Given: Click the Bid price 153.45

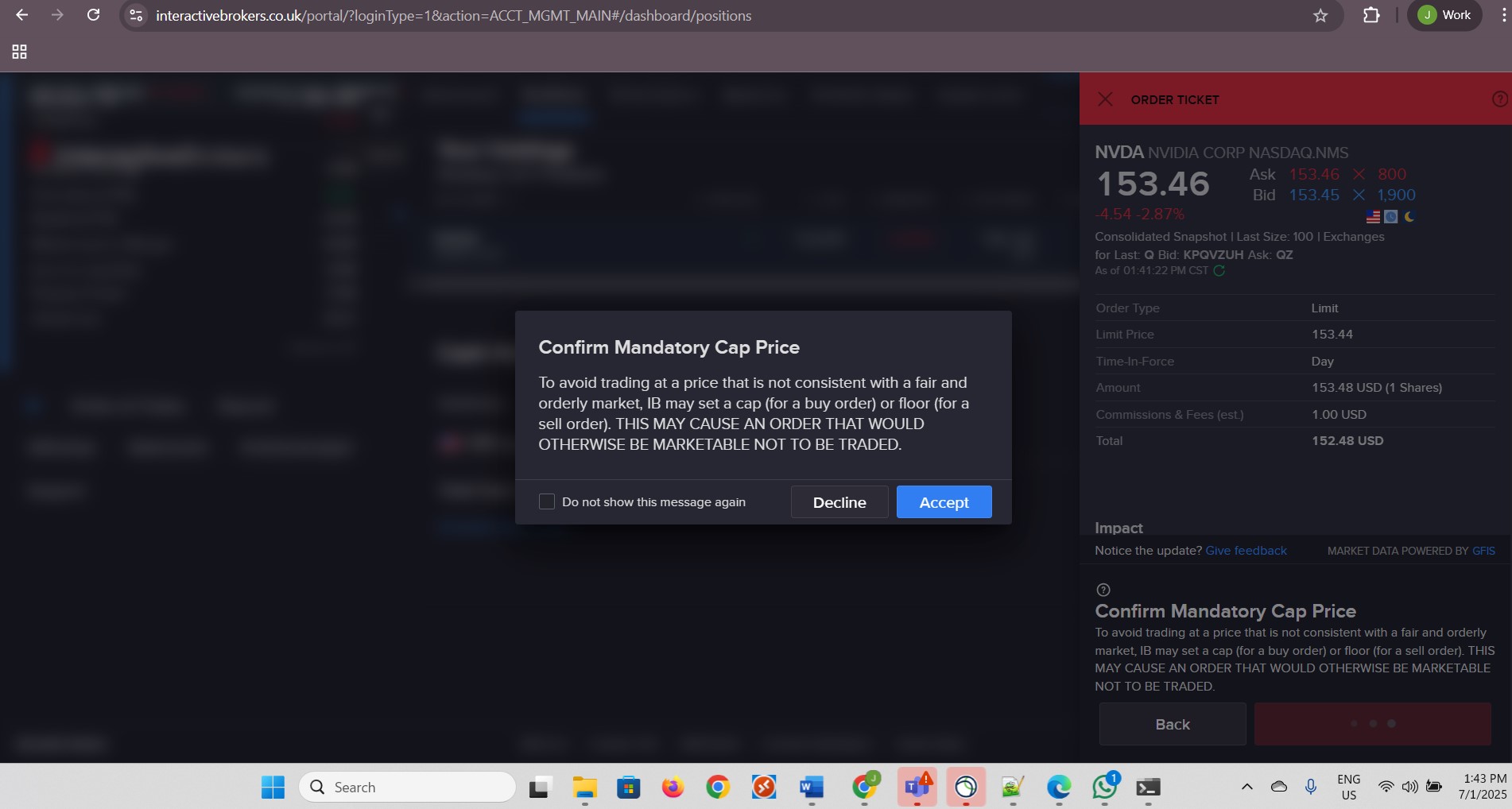Looking at the screenshot, I should [x=1313, y=195].
